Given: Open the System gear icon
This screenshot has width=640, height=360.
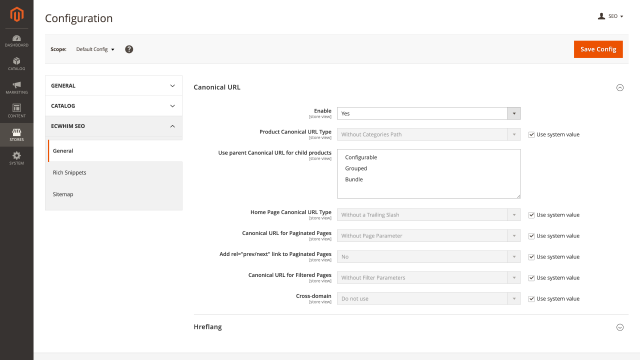Looking at the screenshot, I should (x=17, y=158).
